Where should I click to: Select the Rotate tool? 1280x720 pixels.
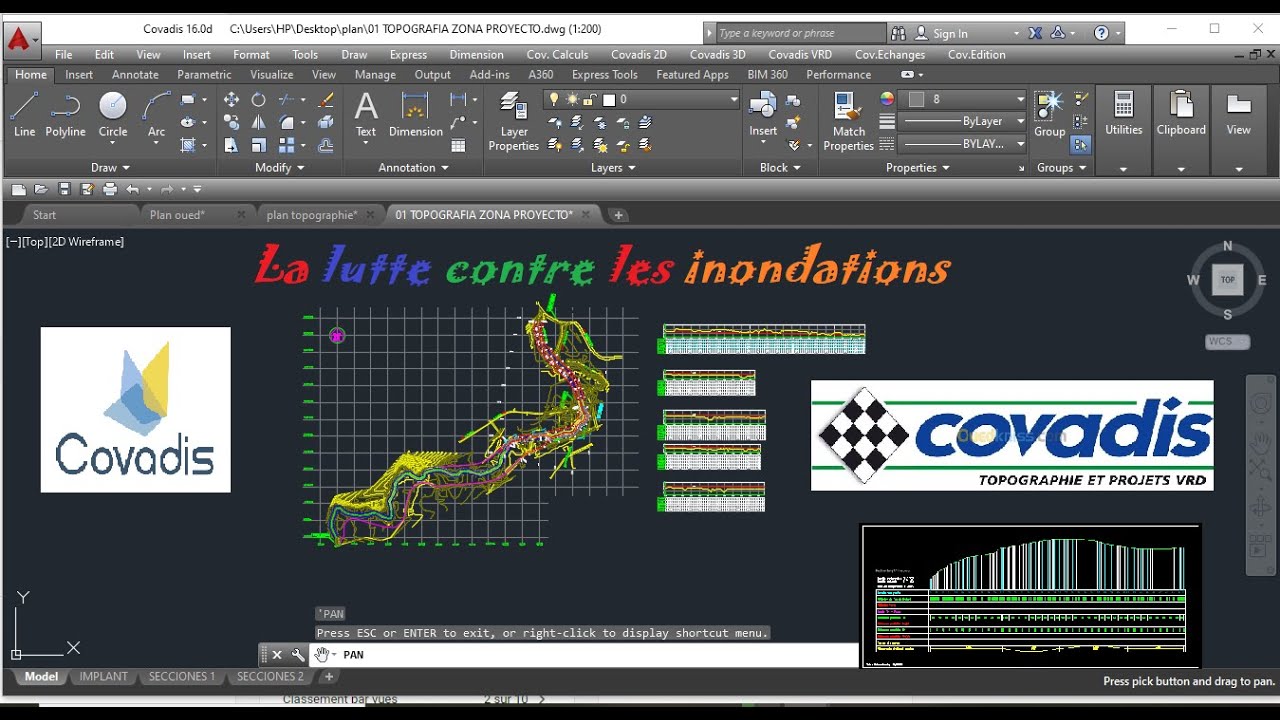pyautogui.click(x=258, y=99)
